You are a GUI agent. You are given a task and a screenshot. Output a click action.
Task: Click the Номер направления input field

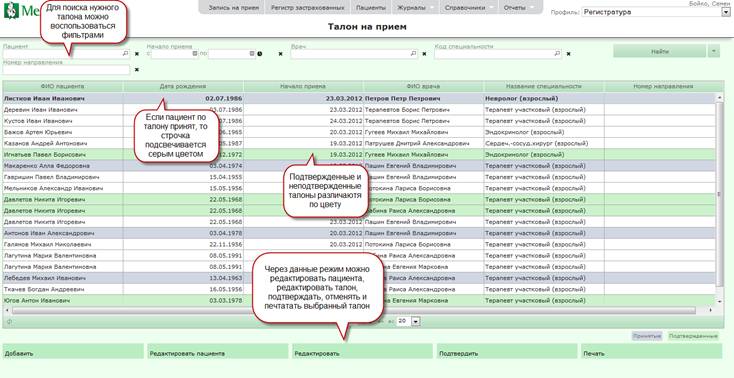tap(66, 70)
